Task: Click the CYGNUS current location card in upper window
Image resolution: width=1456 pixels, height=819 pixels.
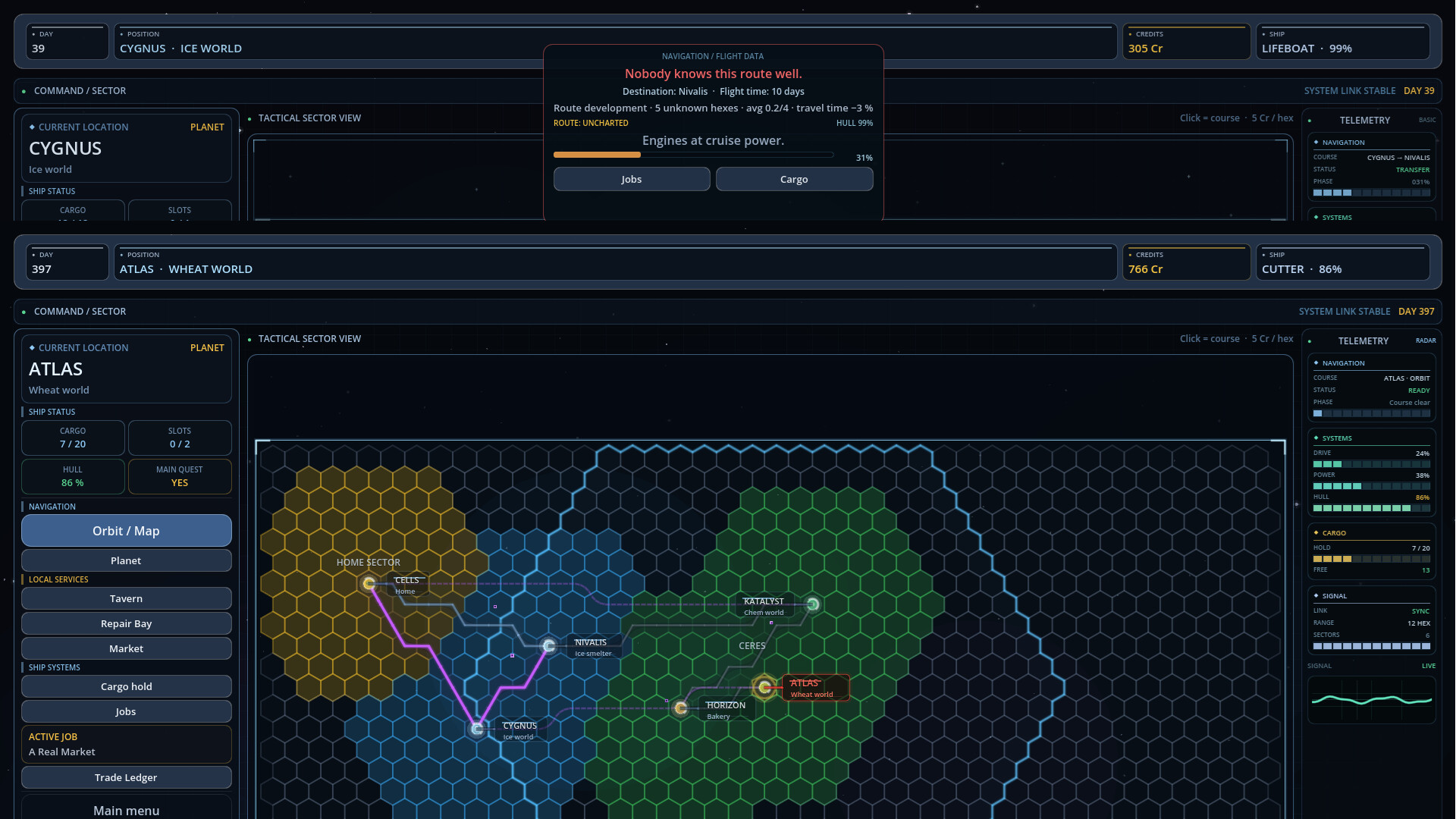Action: 126,148
